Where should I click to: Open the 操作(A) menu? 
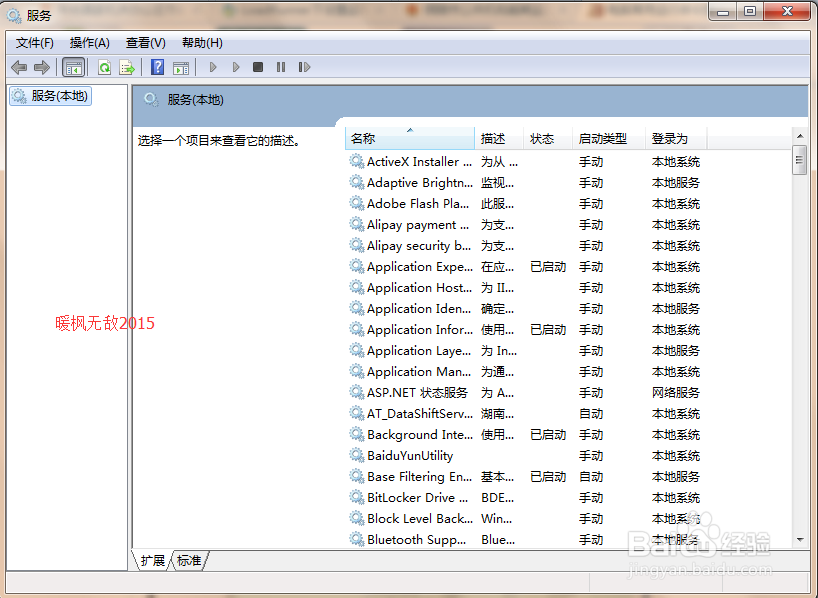pos(89,42)
